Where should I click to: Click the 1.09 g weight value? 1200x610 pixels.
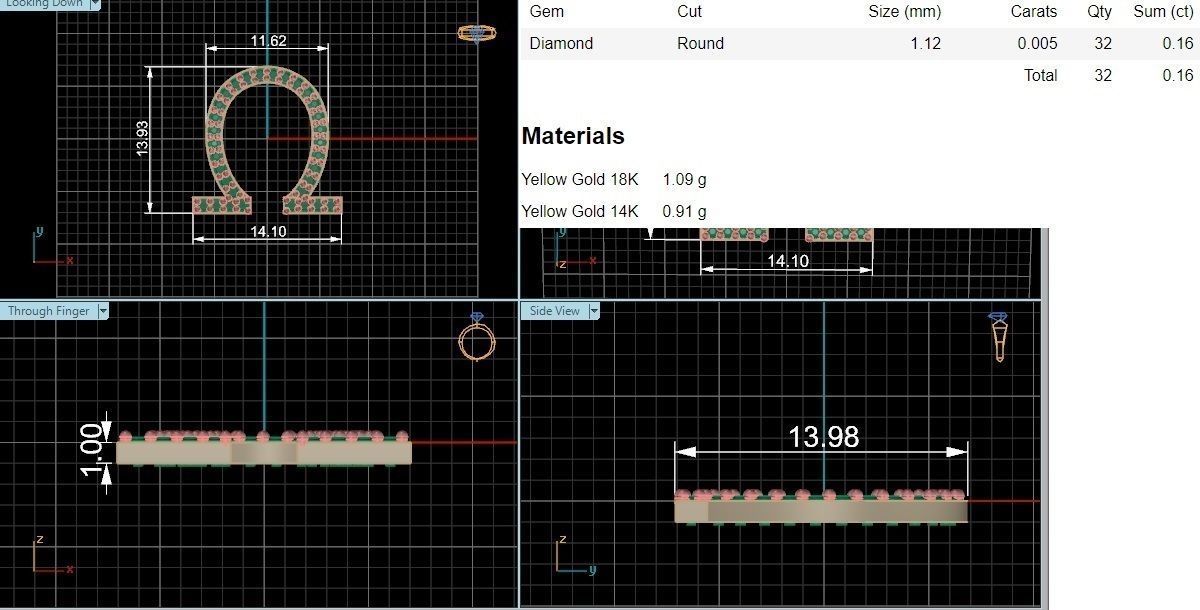[x=685, y=180]
